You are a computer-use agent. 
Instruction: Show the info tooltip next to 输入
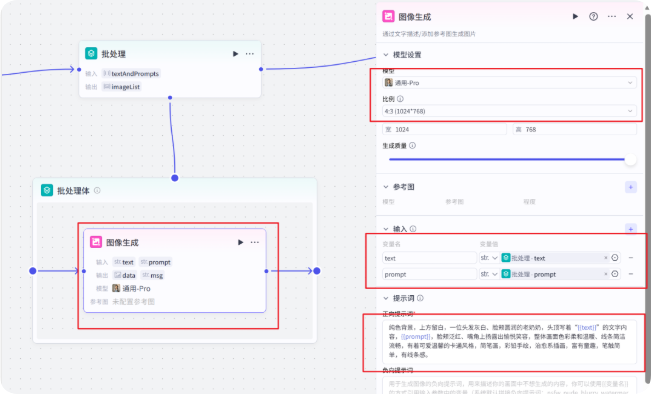point(413,229)
